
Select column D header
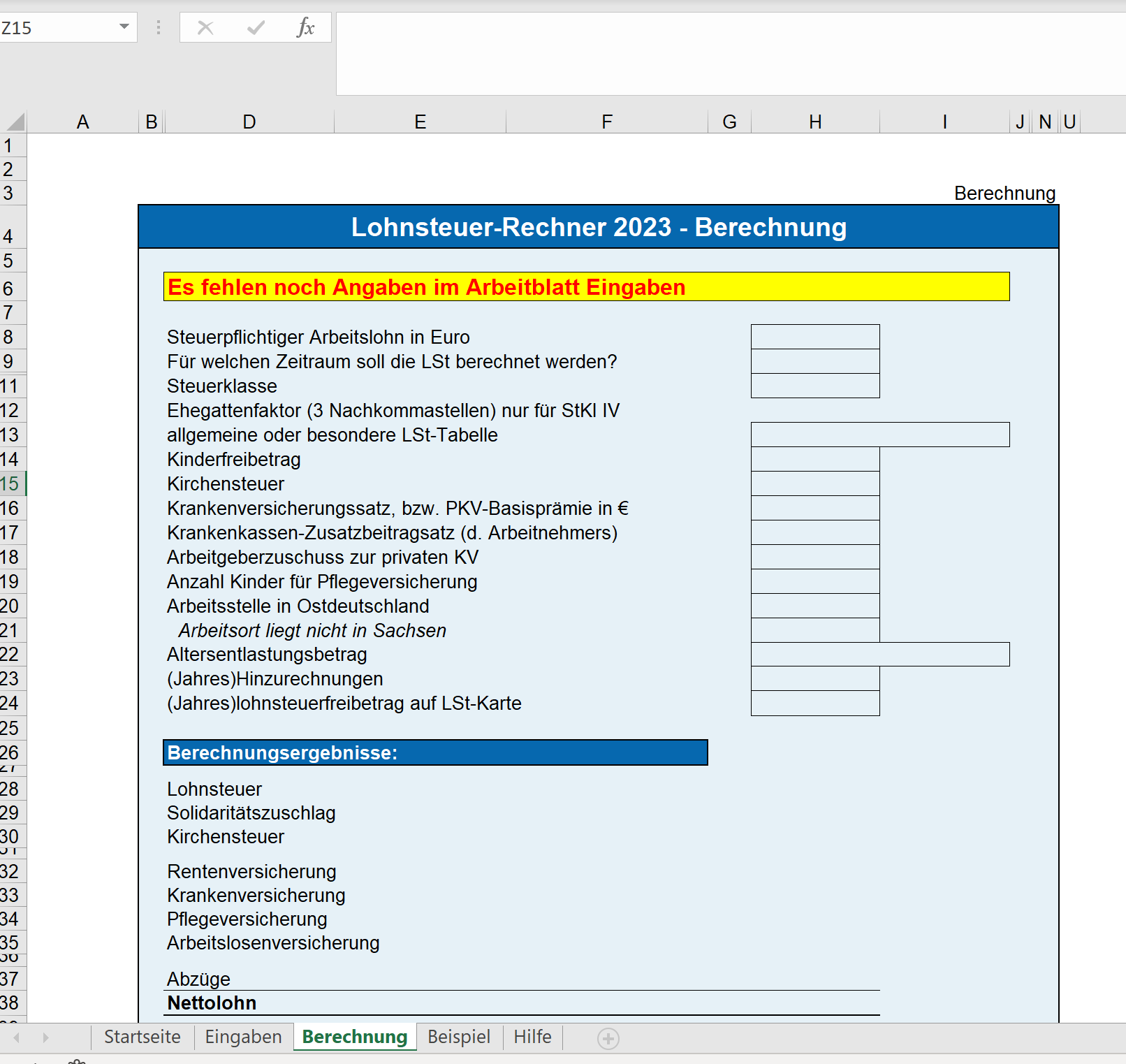pos(249,122)
